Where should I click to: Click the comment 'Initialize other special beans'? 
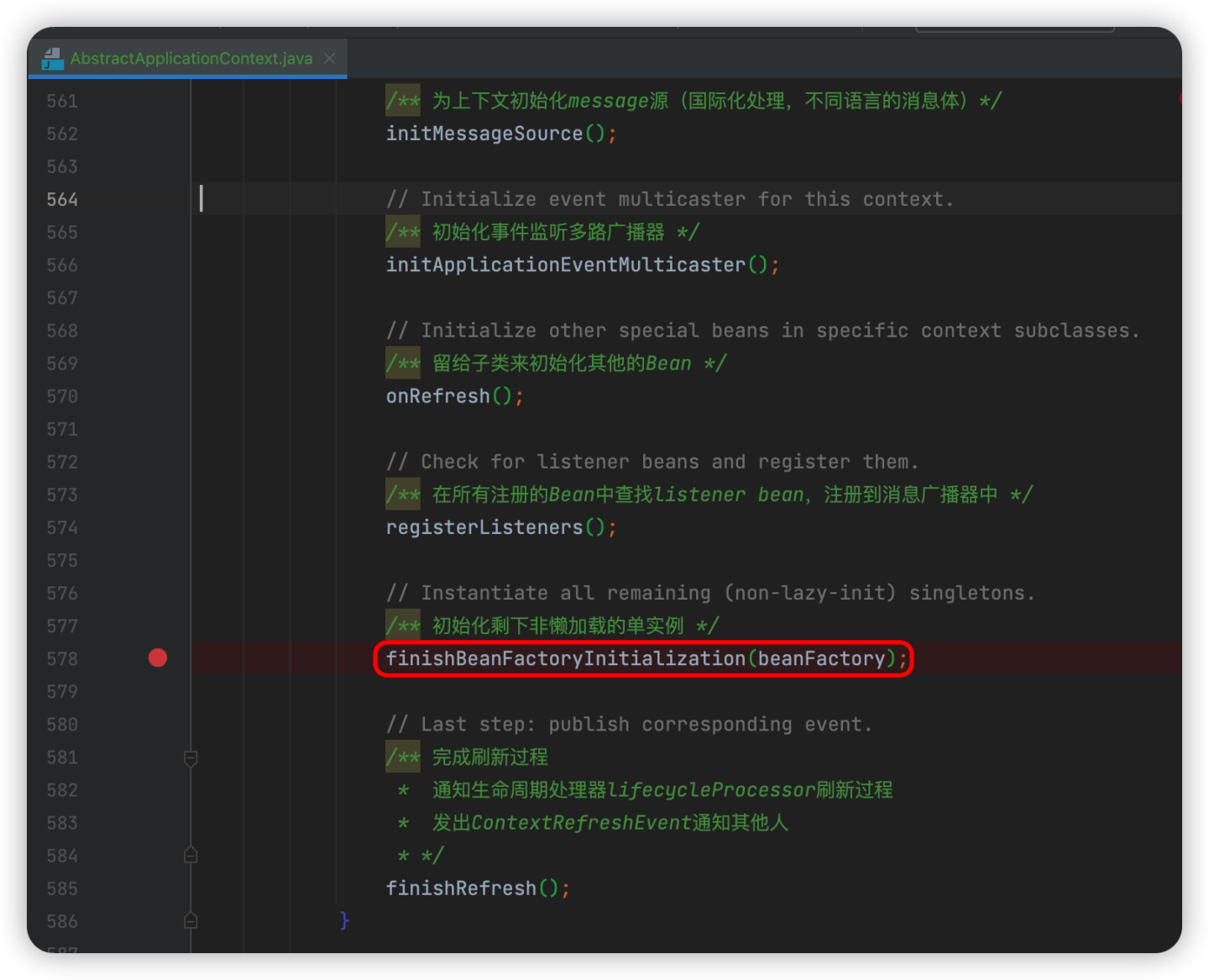pyautogui.click(x=763, y=331)
